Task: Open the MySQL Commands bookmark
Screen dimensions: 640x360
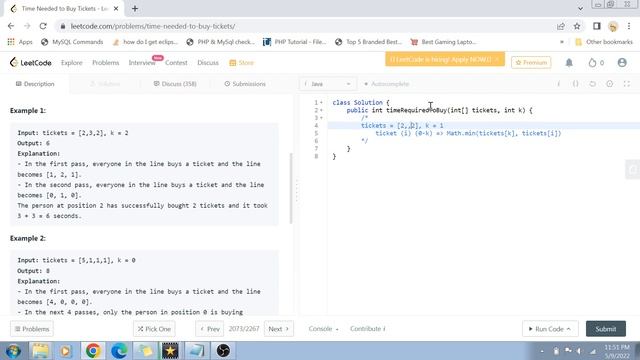Action: coord(72,42)
